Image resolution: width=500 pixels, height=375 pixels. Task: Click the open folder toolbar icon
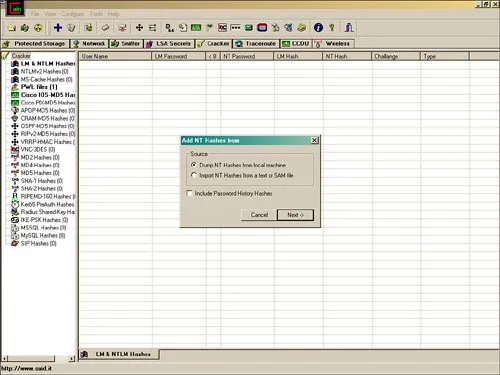12,28
